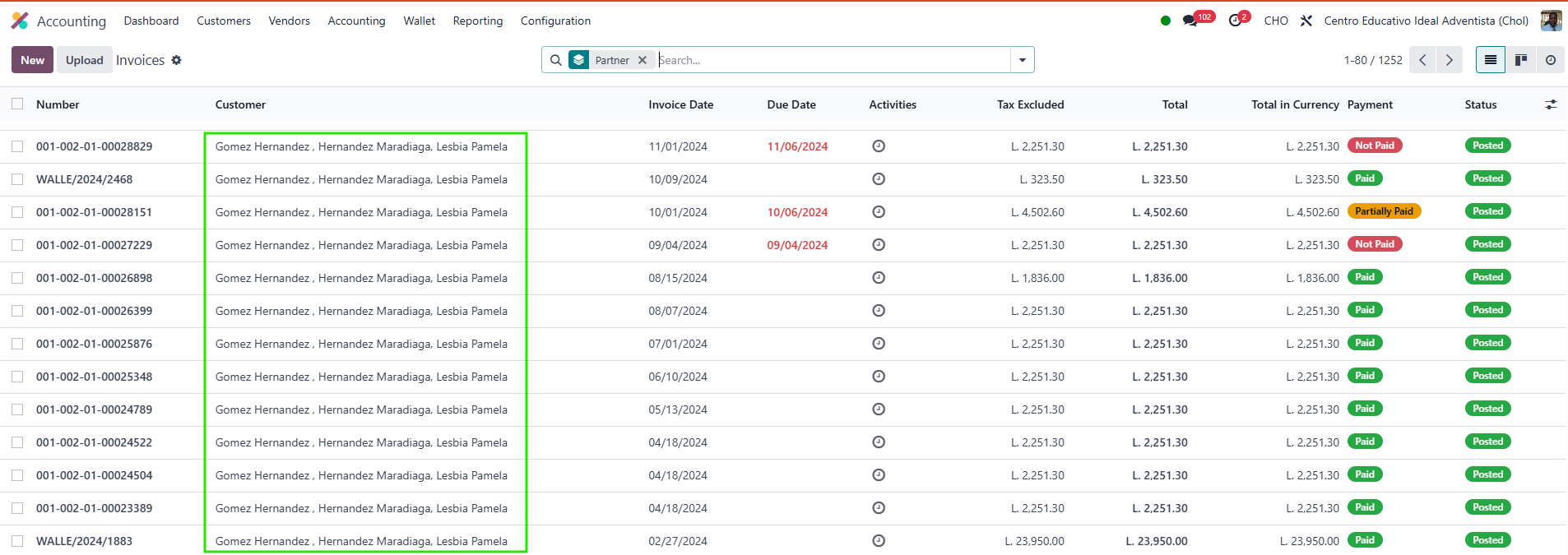Open the Reporting menu

477,21
